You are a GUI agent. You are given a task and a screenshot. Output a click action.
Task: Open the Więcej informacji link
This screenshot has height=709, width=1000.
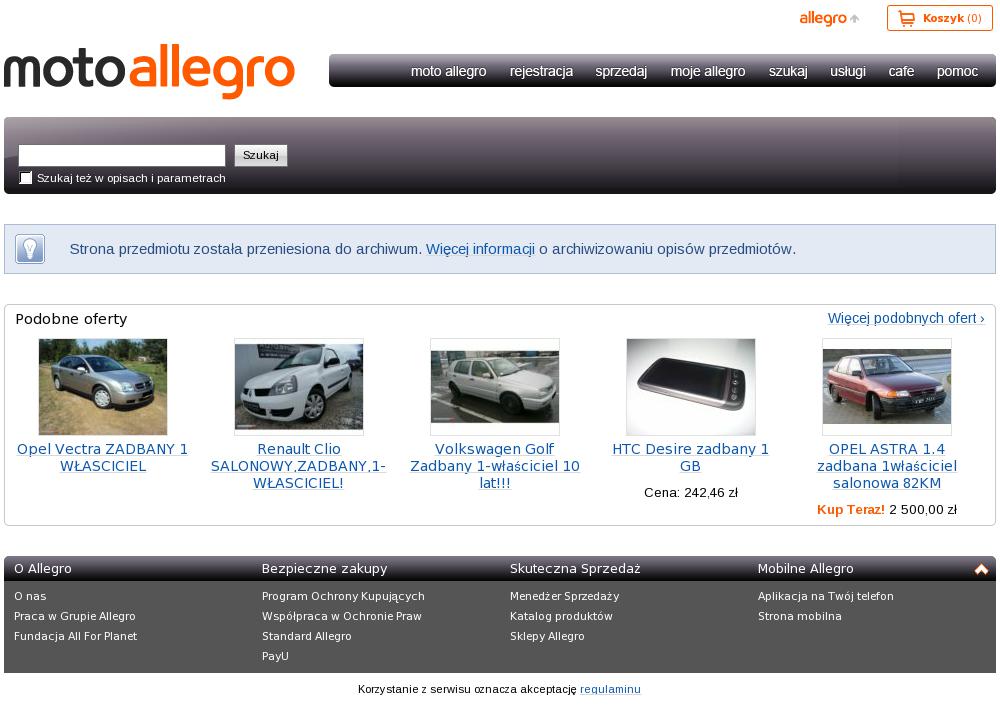click(480, 249)
